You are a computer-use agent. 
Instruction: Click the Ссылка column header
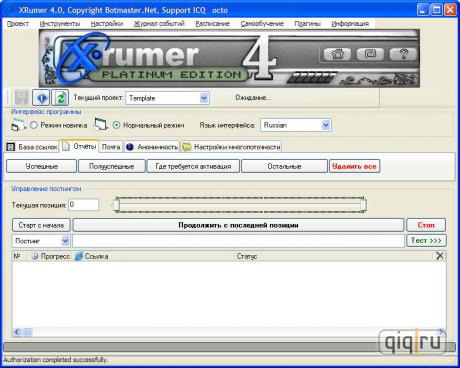tap(92, 256)
